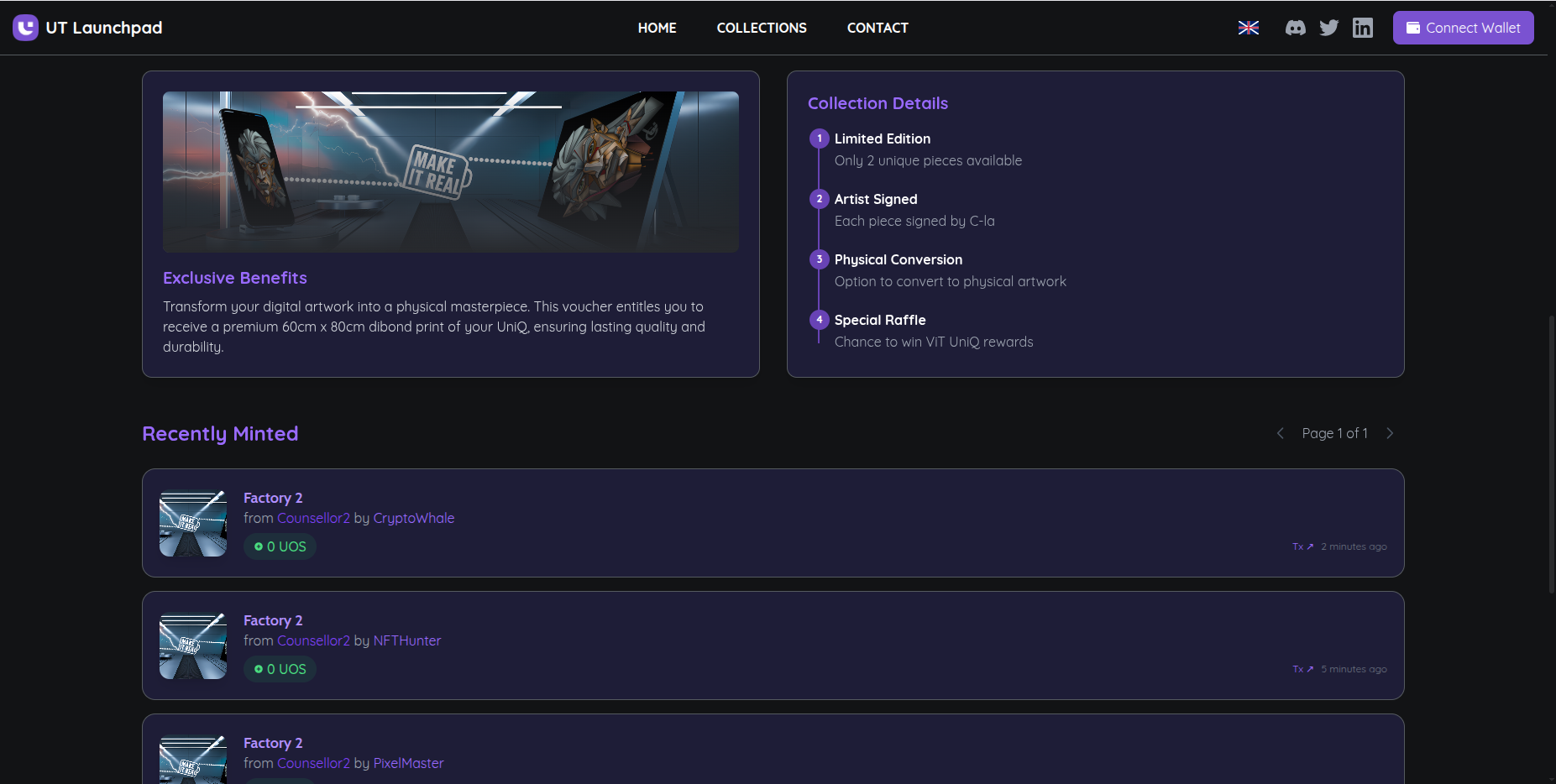The image size is (1556, 784).
Task: Open Tx link for CryptoWhale mint
Action: [1302, 546]
